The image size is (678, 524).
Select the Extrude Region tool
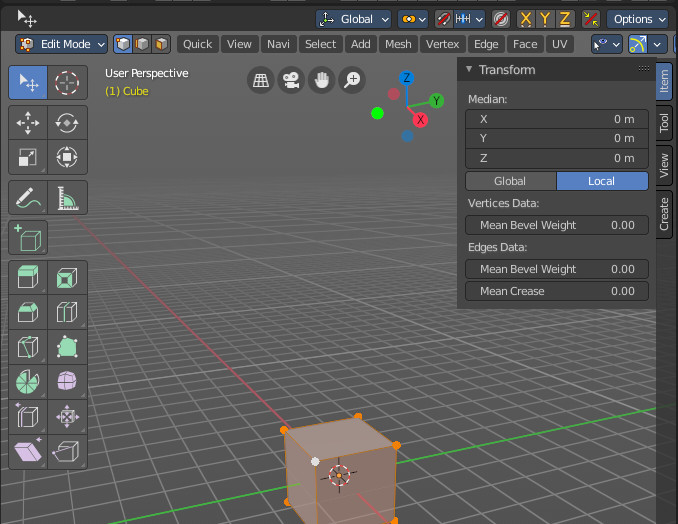[x=28, y=278]
